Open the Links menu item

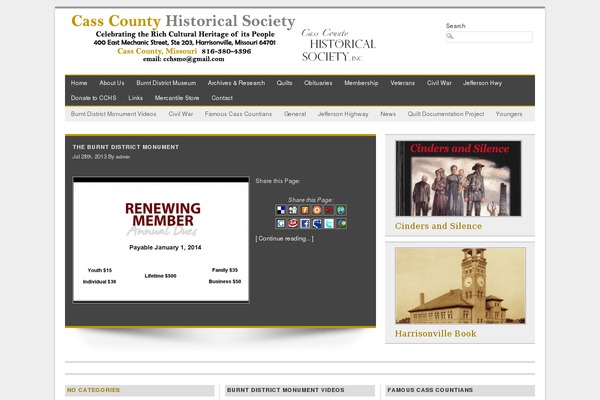(x=135, y=98)
